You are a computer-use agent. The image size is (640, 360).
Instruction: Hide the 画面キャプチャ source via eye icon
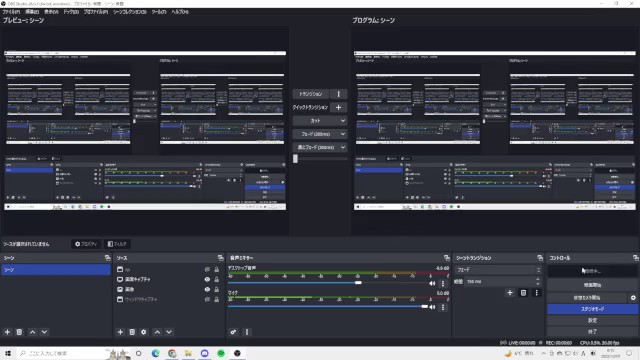(207, 280)
